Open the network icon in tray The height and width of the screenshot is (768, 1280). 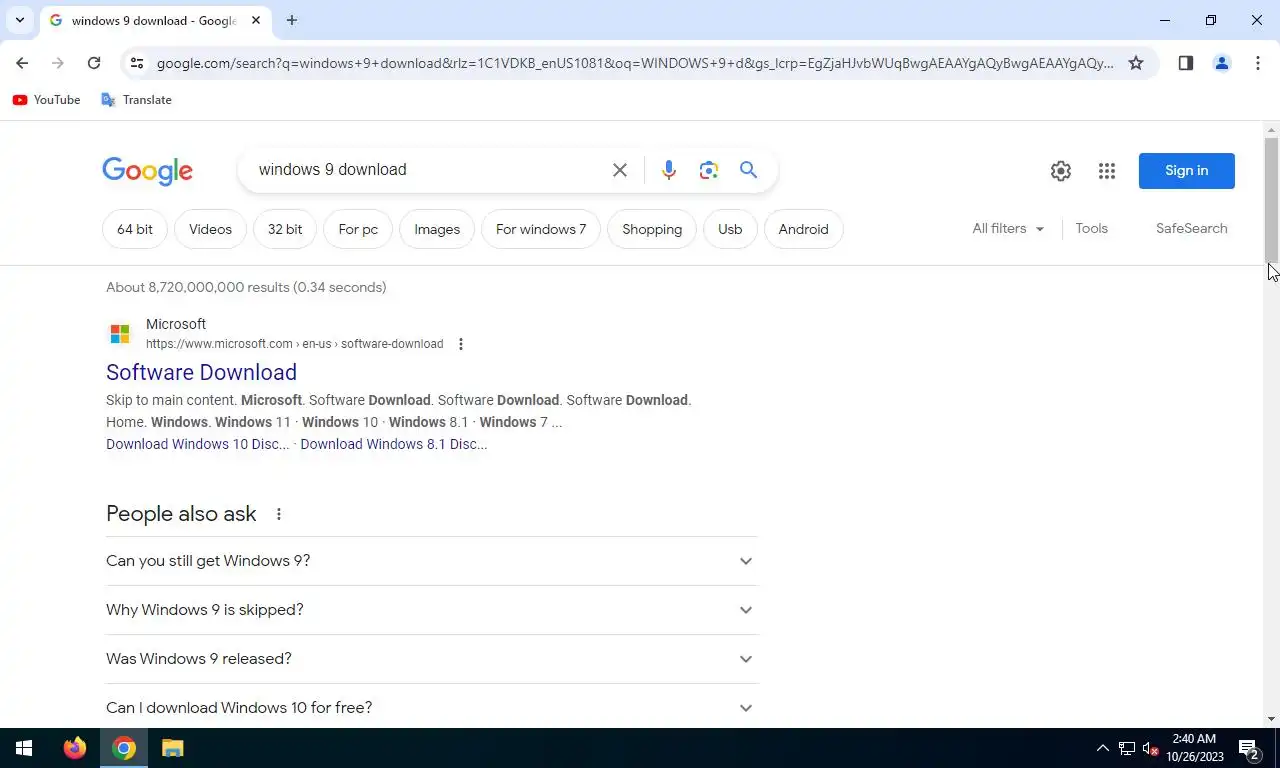coord(1127,748)
